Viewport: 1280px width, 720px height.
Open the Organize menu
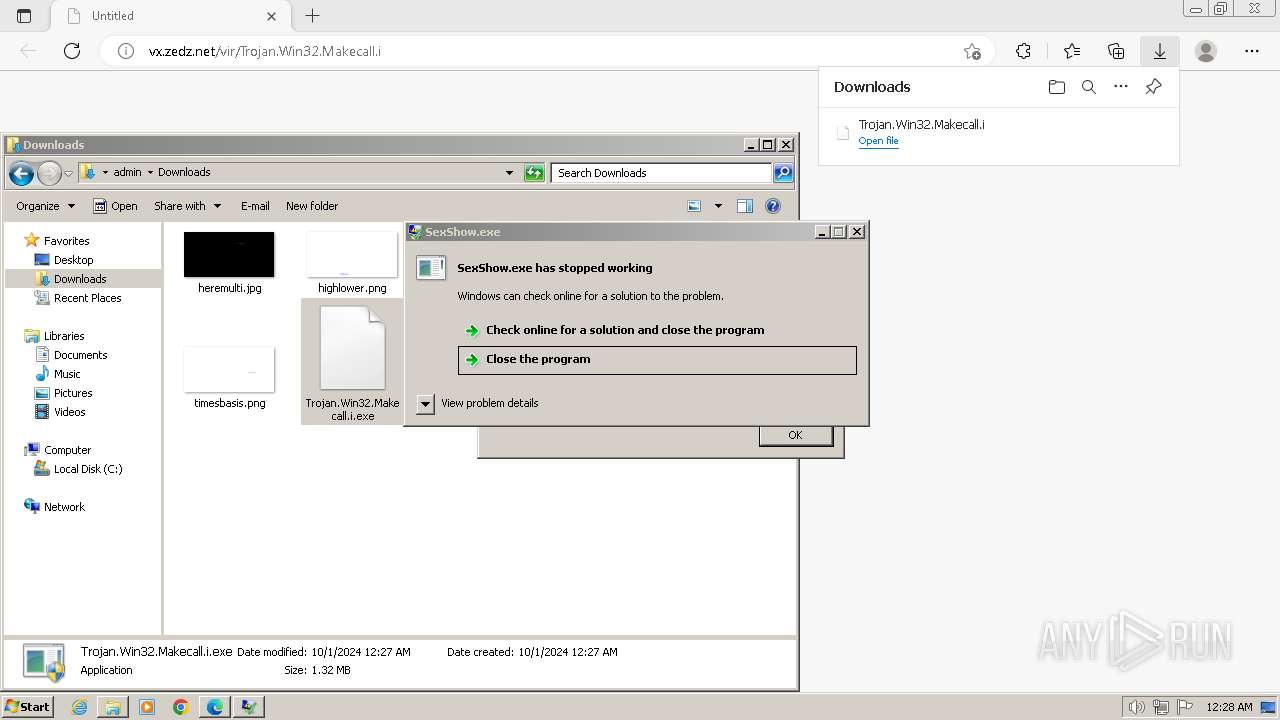[x=45, y=206]
